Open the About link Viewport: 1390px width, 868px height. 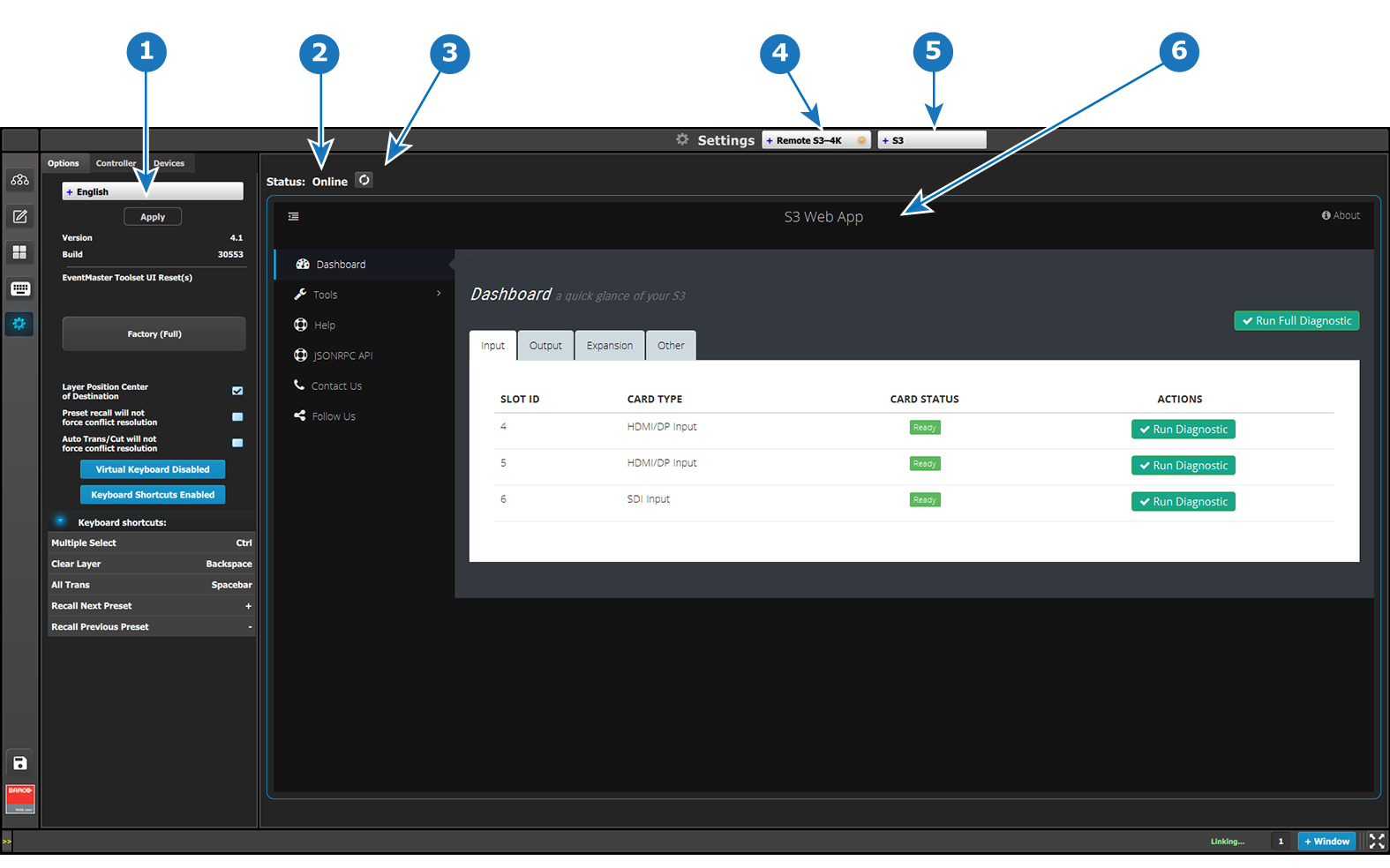coord(1341,215)
